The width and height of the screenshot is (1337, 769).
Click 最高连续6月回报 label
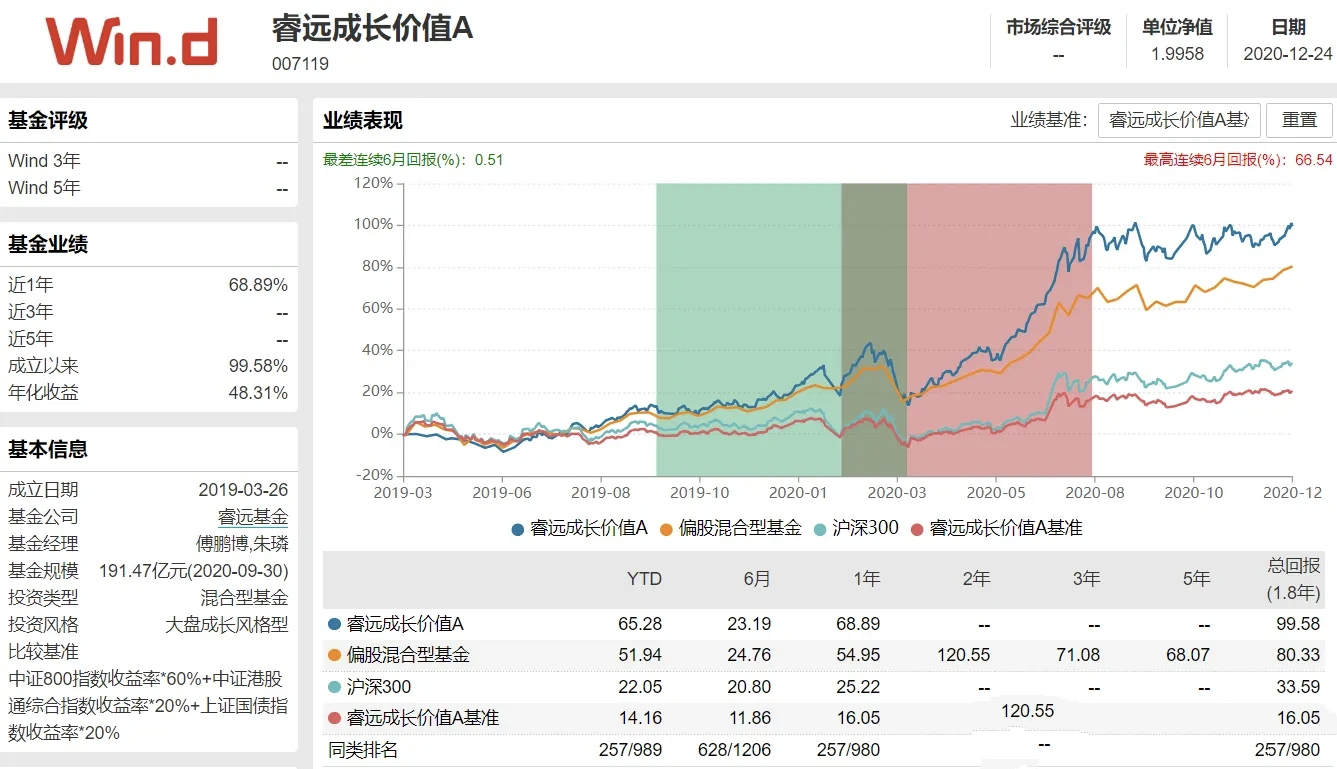(x=1216, y=160)
